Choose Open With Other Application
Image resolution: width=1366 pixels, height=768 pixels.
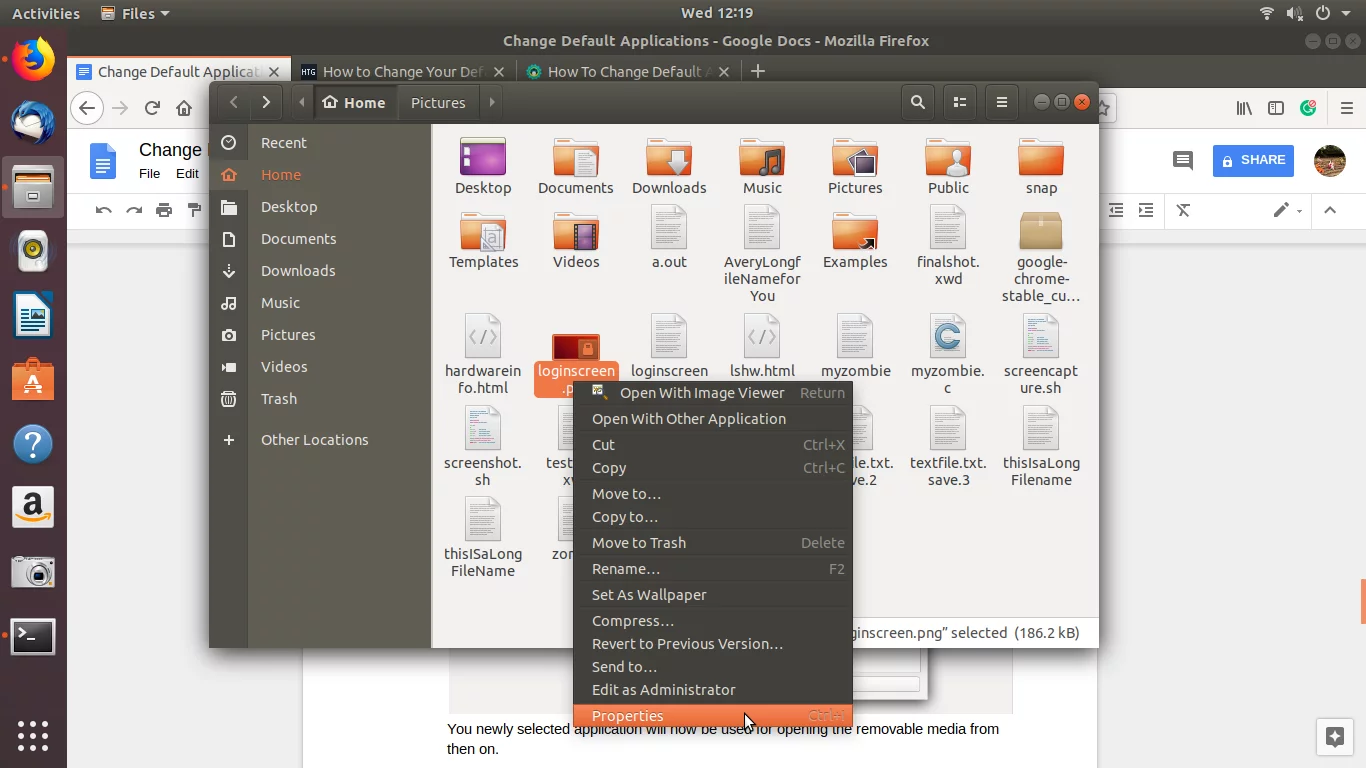[x=688, y=419]
